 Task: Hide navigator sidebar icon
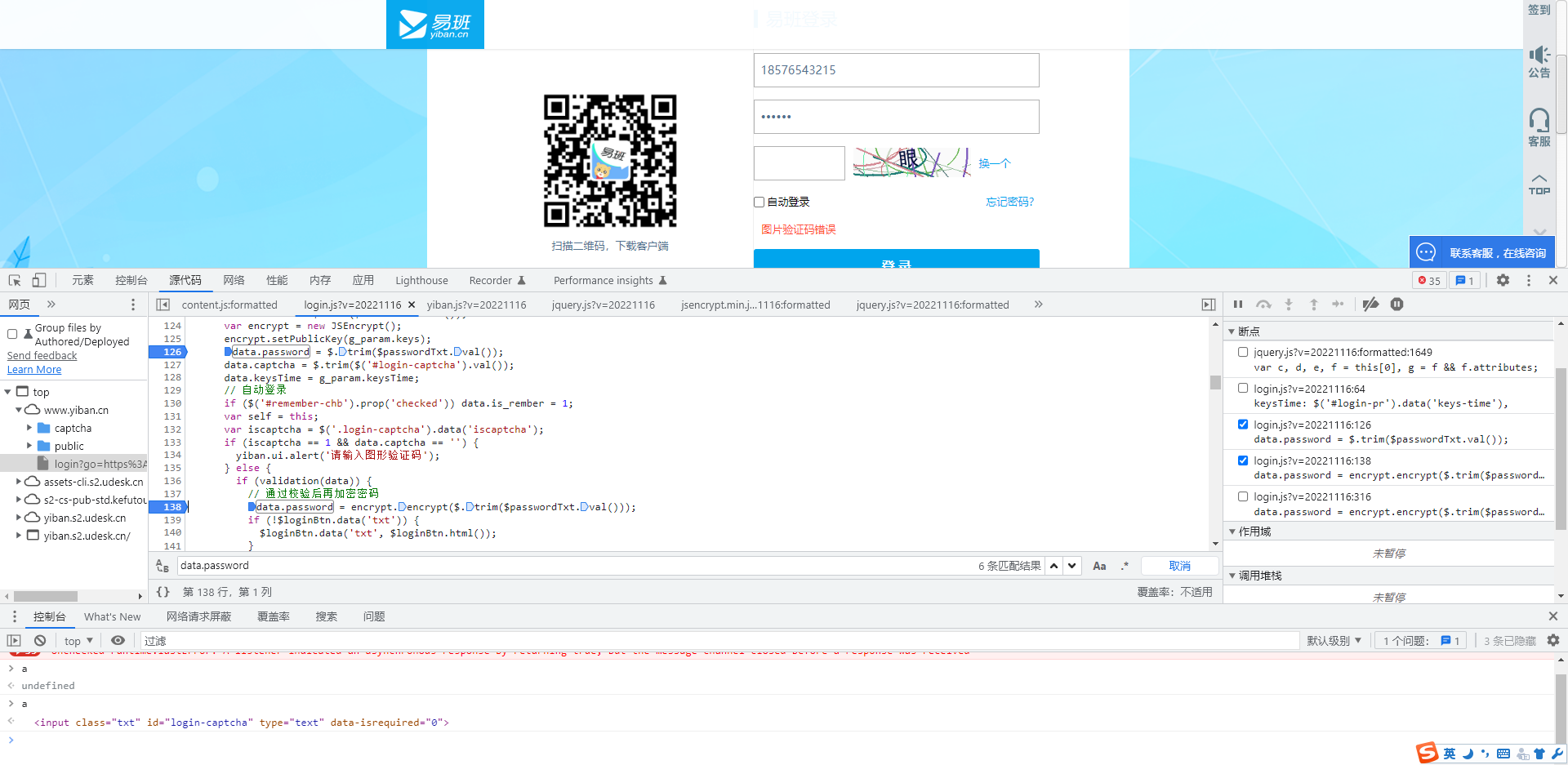point(163,305)
